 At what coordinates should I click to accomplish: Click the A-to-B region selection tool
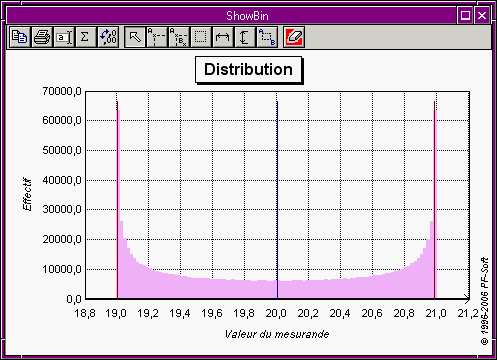coord(267,37)
